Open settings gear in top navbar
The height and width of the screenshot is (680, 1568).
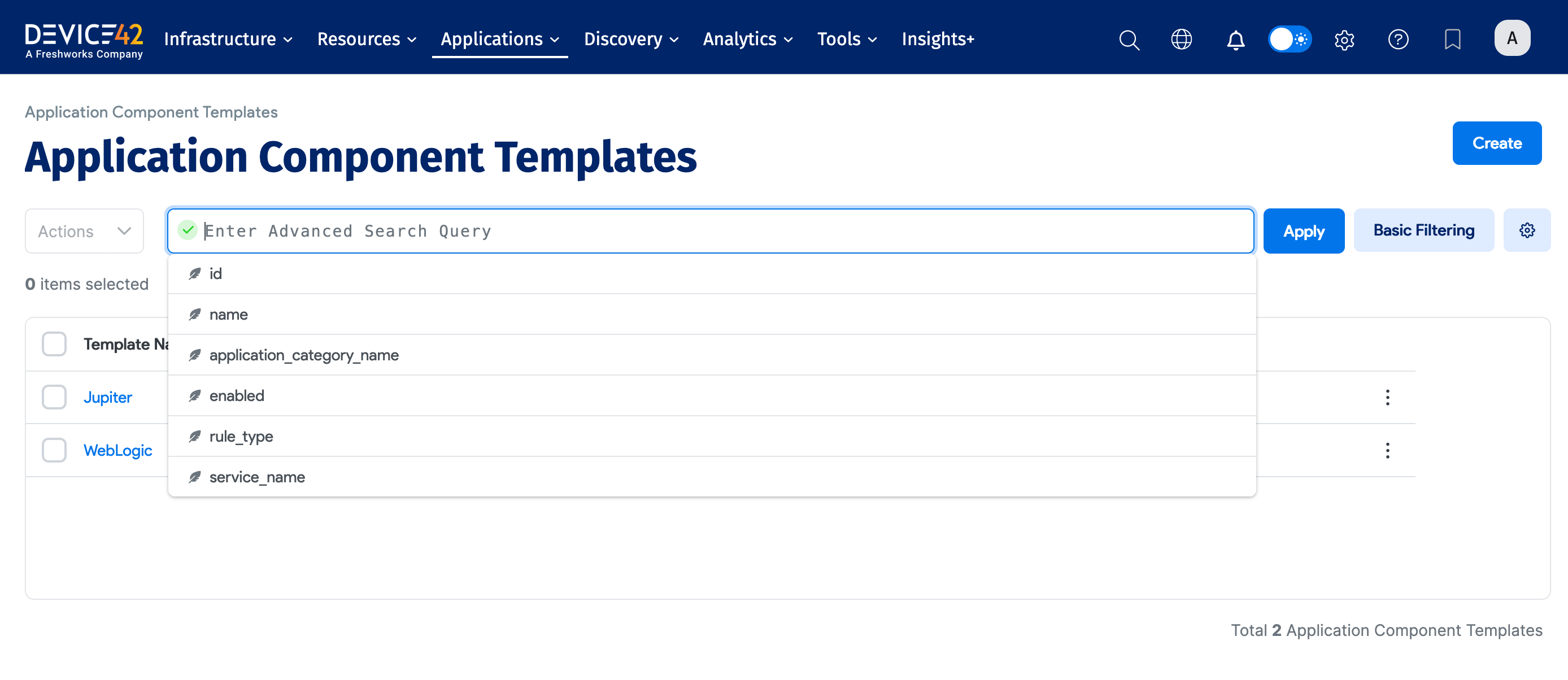pyautogui.click(x=1344, y=40)
